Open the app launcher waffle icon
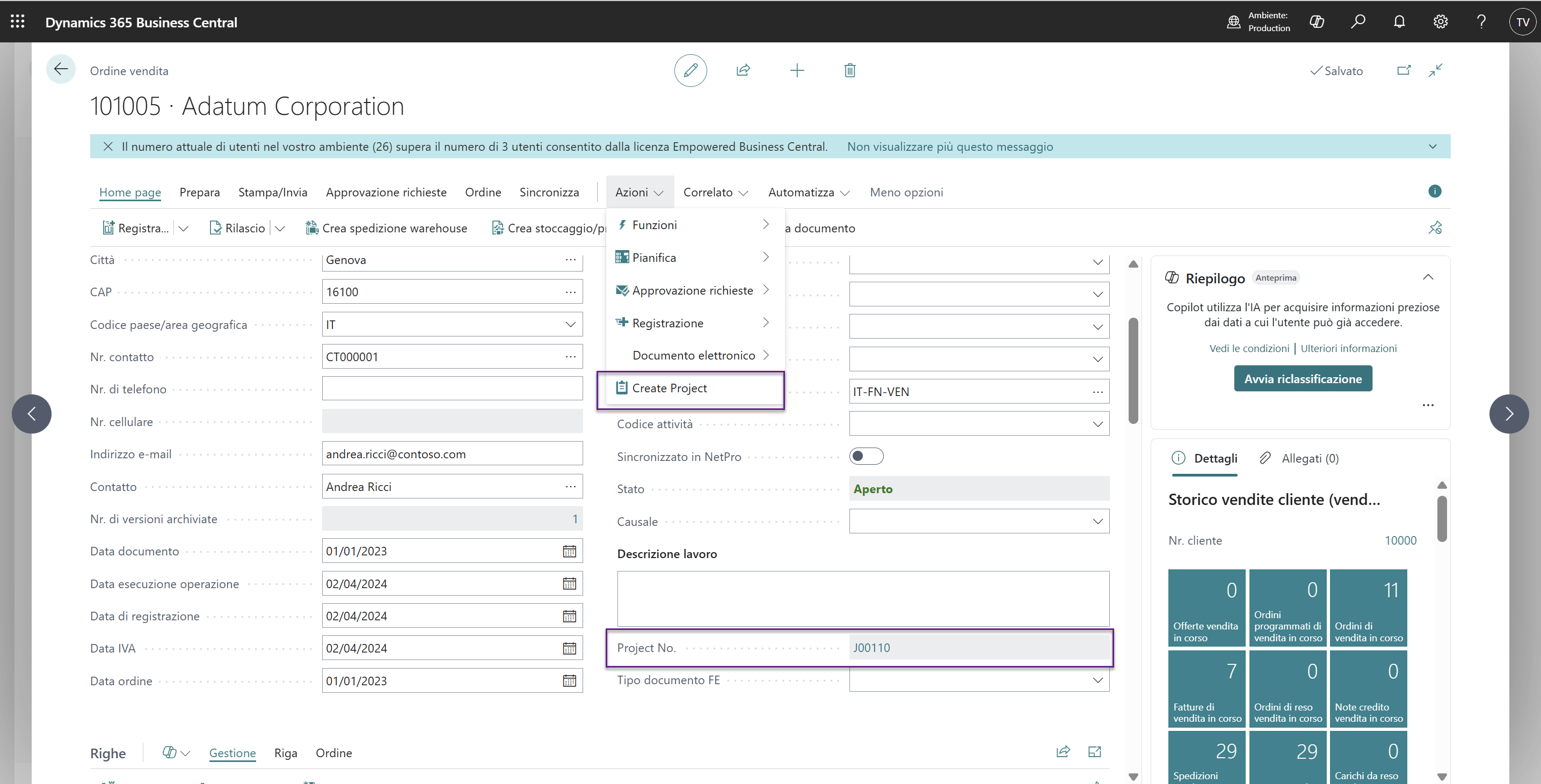Image resolution: width=1541 pixels, height=784 pixels. (17, 21)
